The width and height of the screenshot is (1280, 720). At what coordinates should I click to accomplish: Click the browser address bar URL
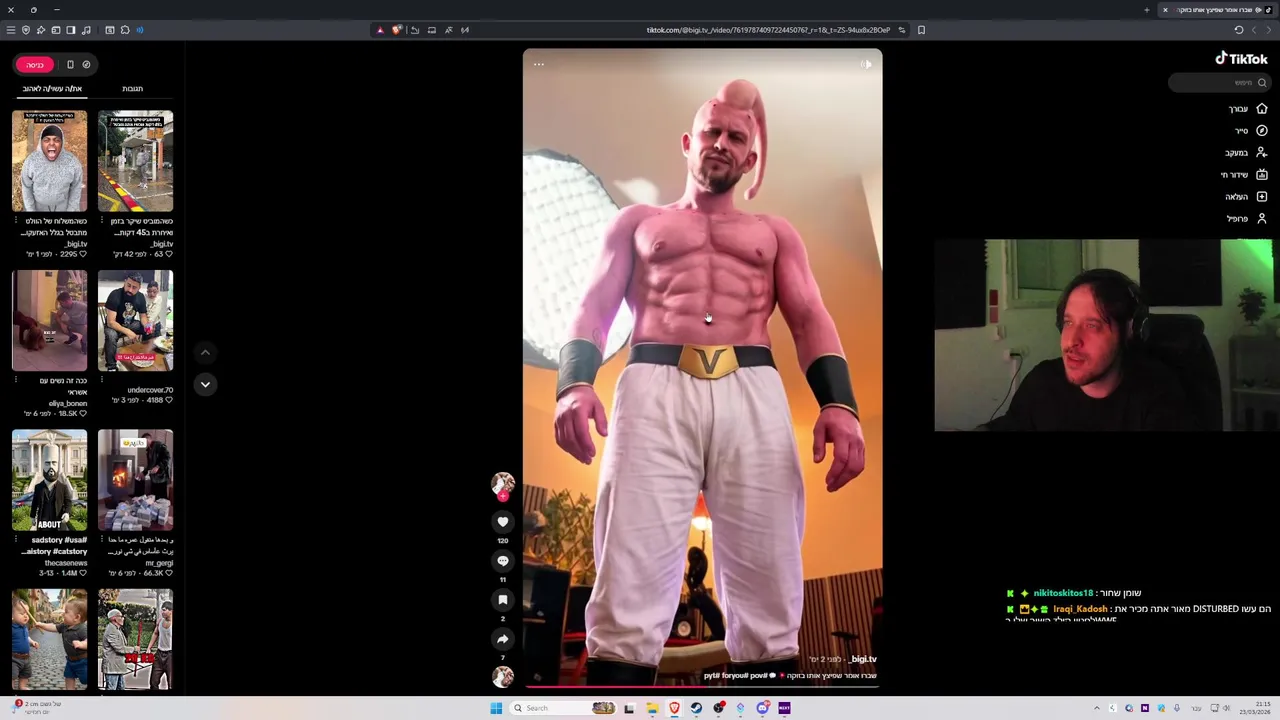click(768, 30)
